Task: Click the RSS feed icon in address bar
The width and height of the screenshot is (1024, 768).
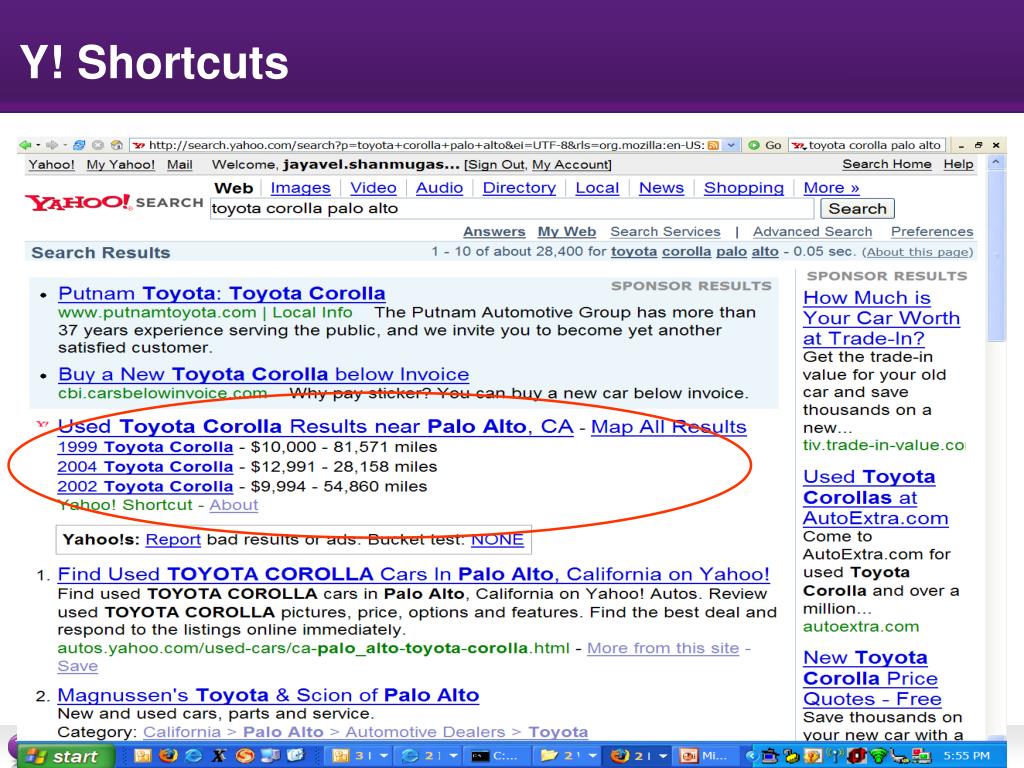Action: coord(714,145)
